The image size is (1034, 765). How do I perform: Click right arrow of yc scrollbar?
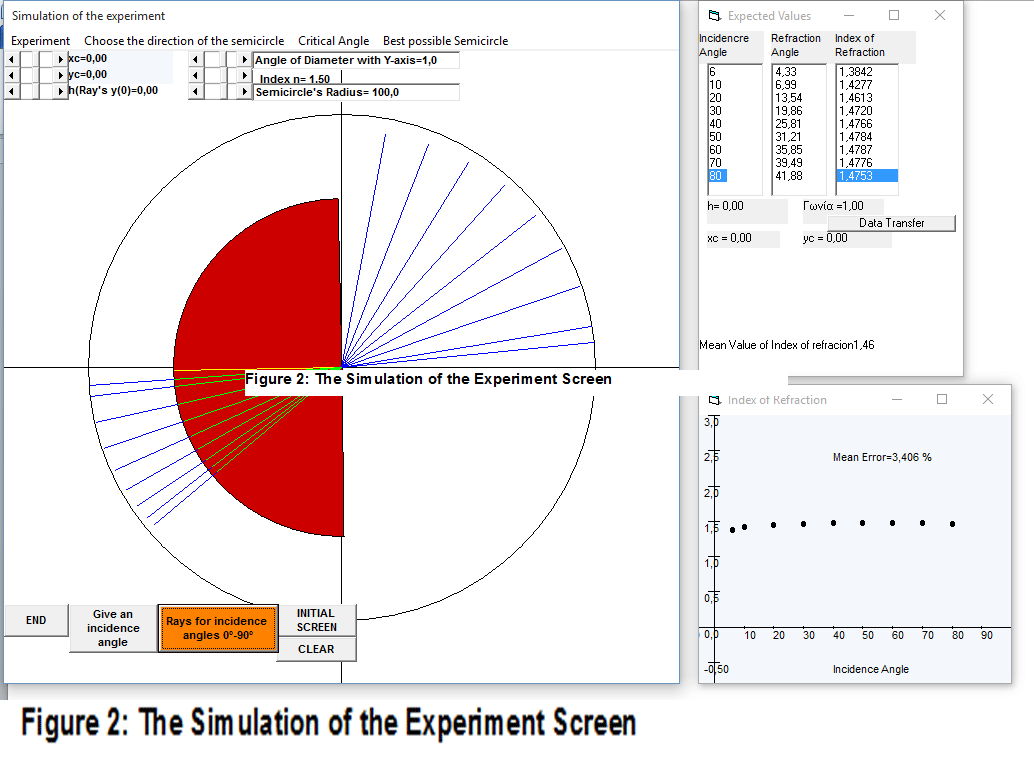(x=61, y=75)
